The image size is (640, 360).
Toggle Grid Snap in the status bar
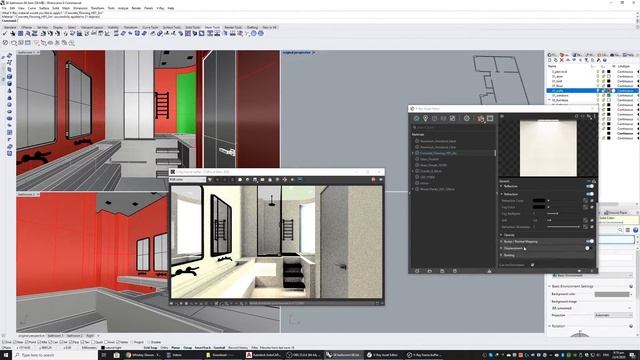point(151,348)
